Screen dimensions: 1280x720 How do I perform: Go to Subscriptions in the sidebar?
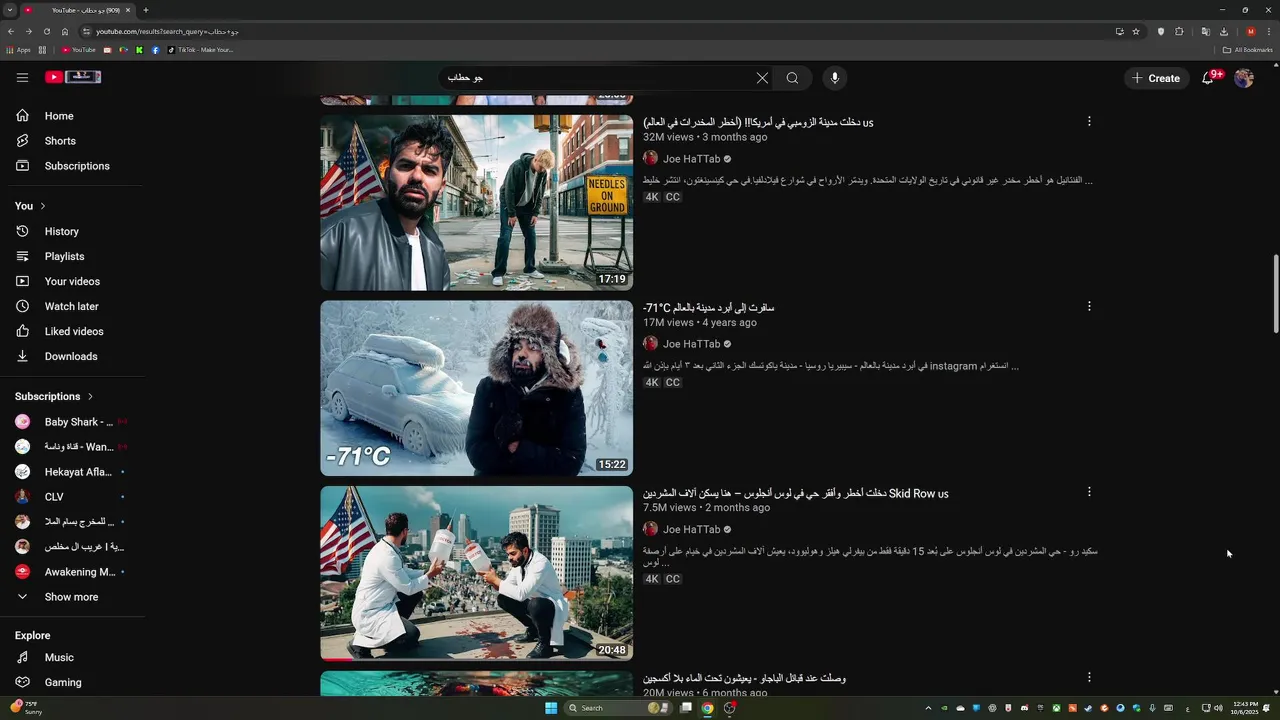[75, 166]
